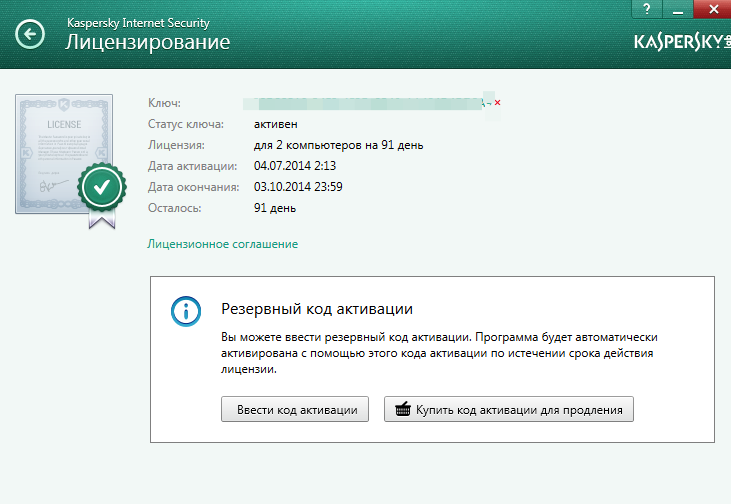Click the license certificate image
This screenshot has height=504, width=731.
click(64, 154)
